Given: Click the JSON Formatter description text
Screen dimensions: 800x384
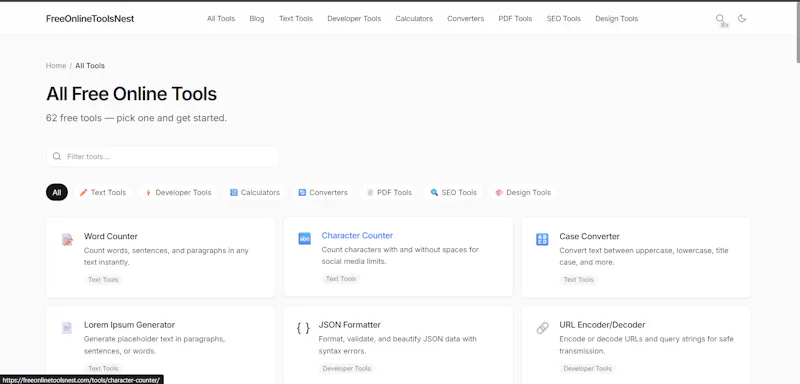Looking at the screenshot, I should [x=397, y=345].
